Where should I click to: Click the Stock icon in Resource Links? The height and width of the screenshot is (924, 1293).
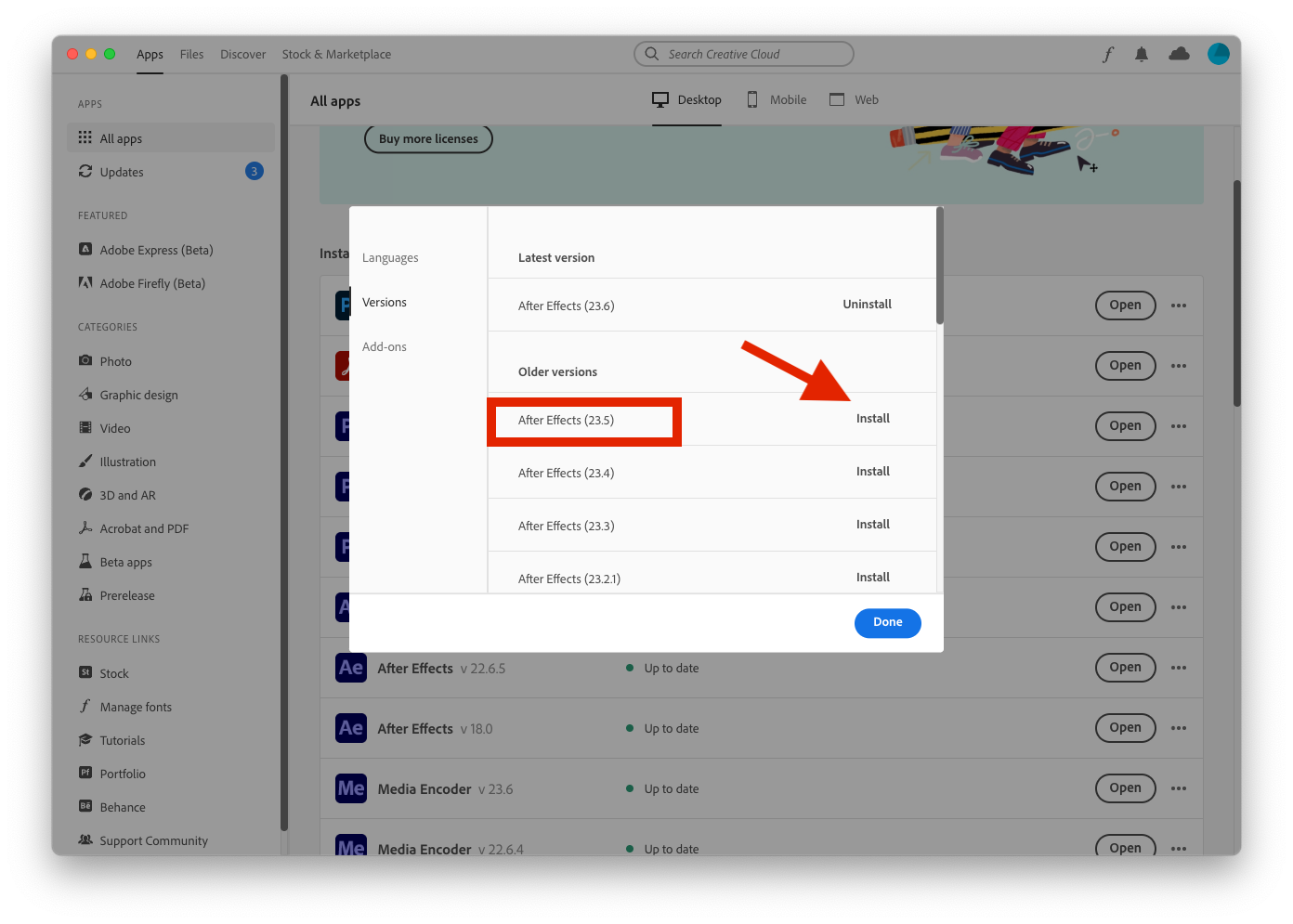coord(85,672)
